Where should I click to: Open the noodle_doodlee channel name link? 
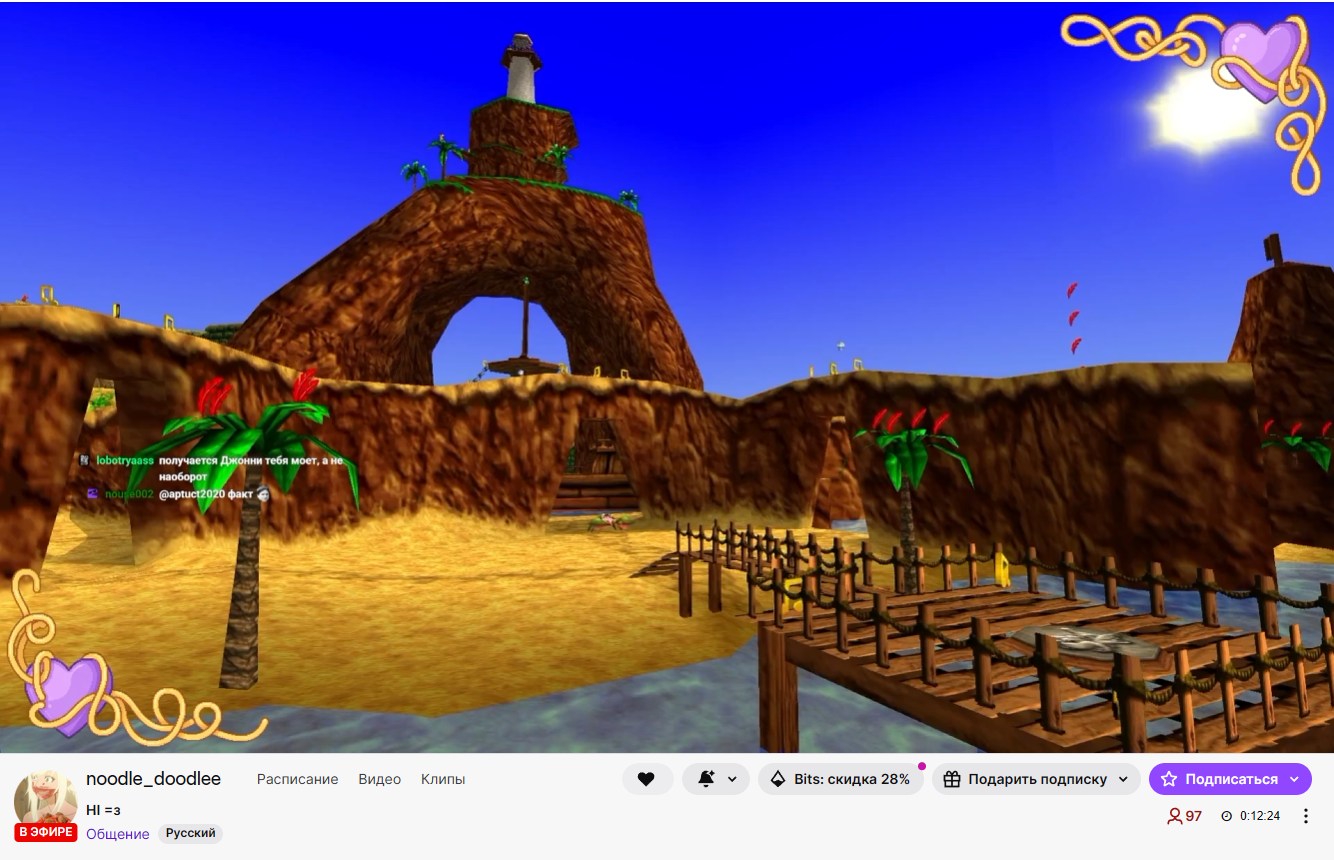coord(153,779)
